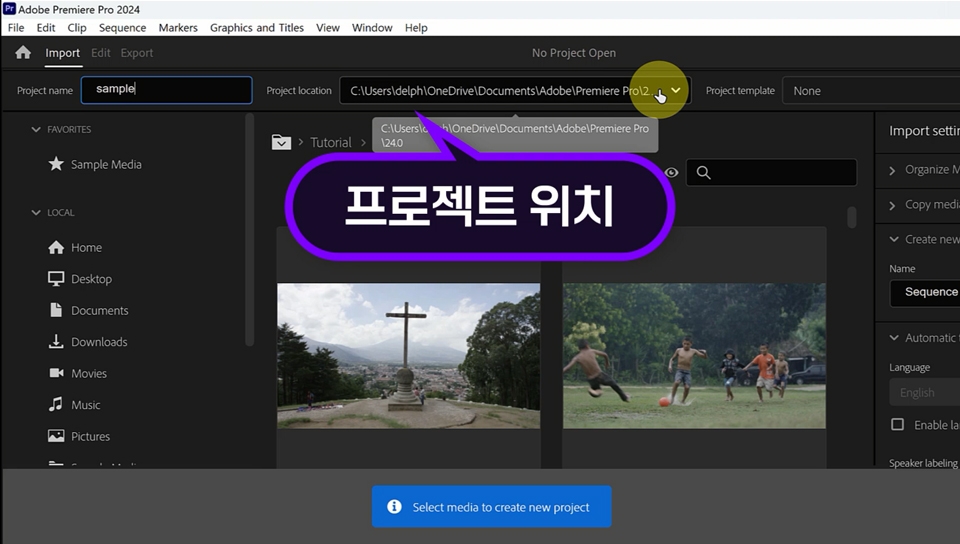Toggle the eye visibility icon near search
The width and height of the screenshot is (960, 544).
coord(672,173)
